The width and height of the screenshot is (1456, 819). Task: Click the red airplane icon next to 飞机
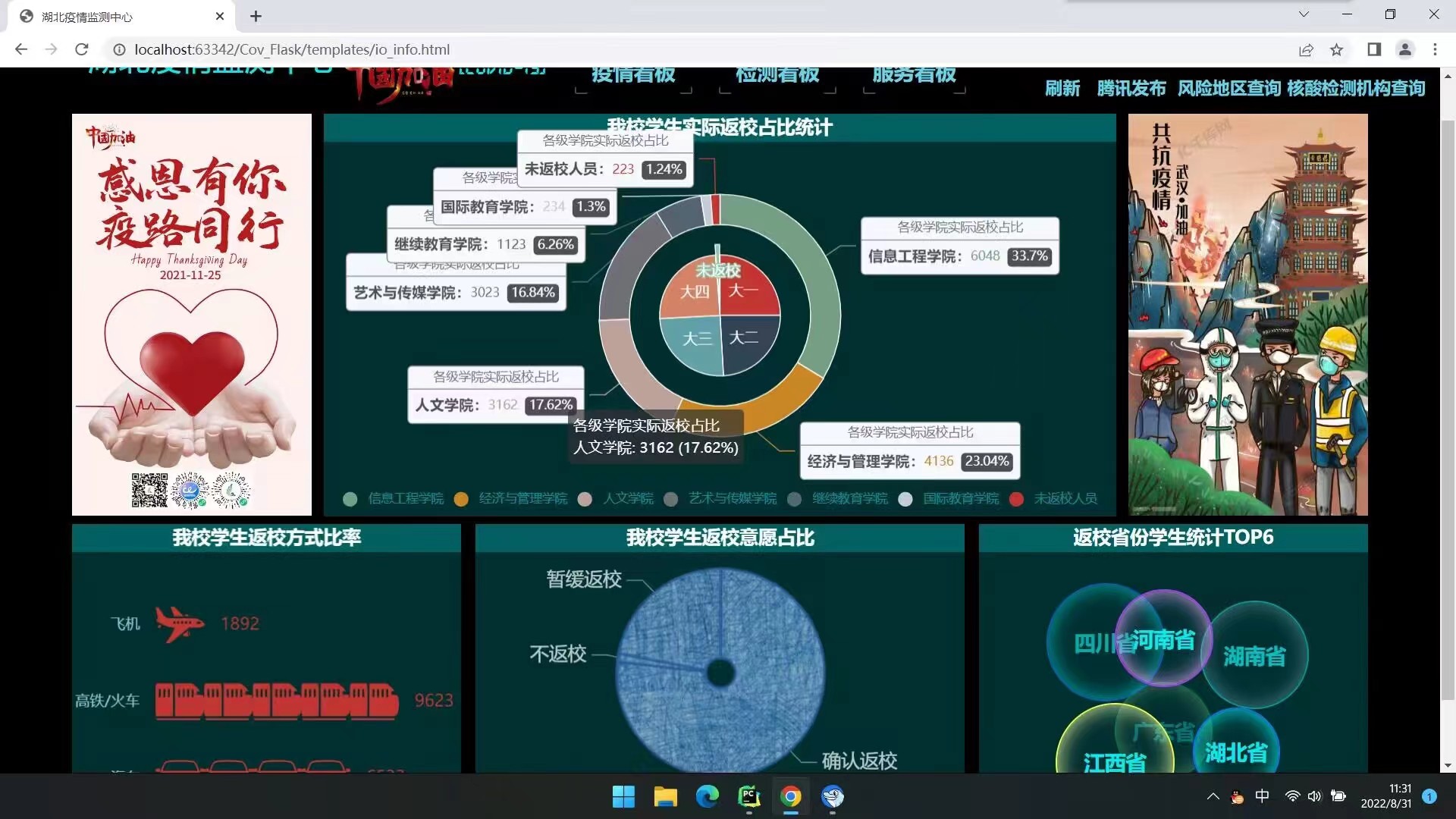(180, 623)
